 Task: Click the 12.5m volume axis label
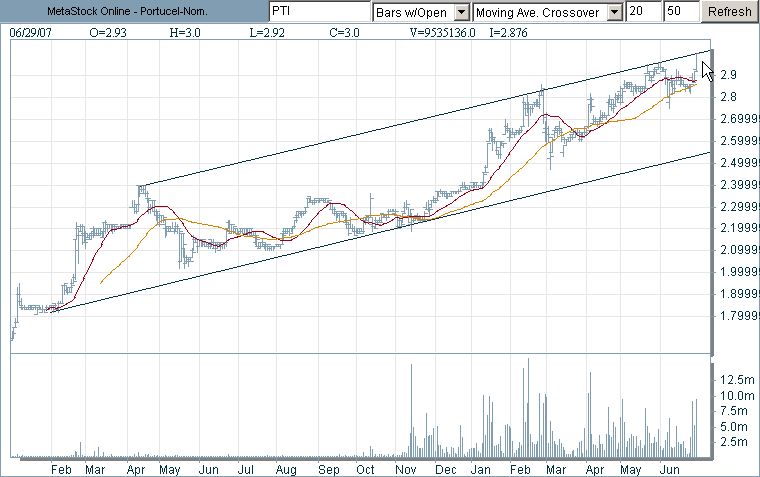click(735, 380)
